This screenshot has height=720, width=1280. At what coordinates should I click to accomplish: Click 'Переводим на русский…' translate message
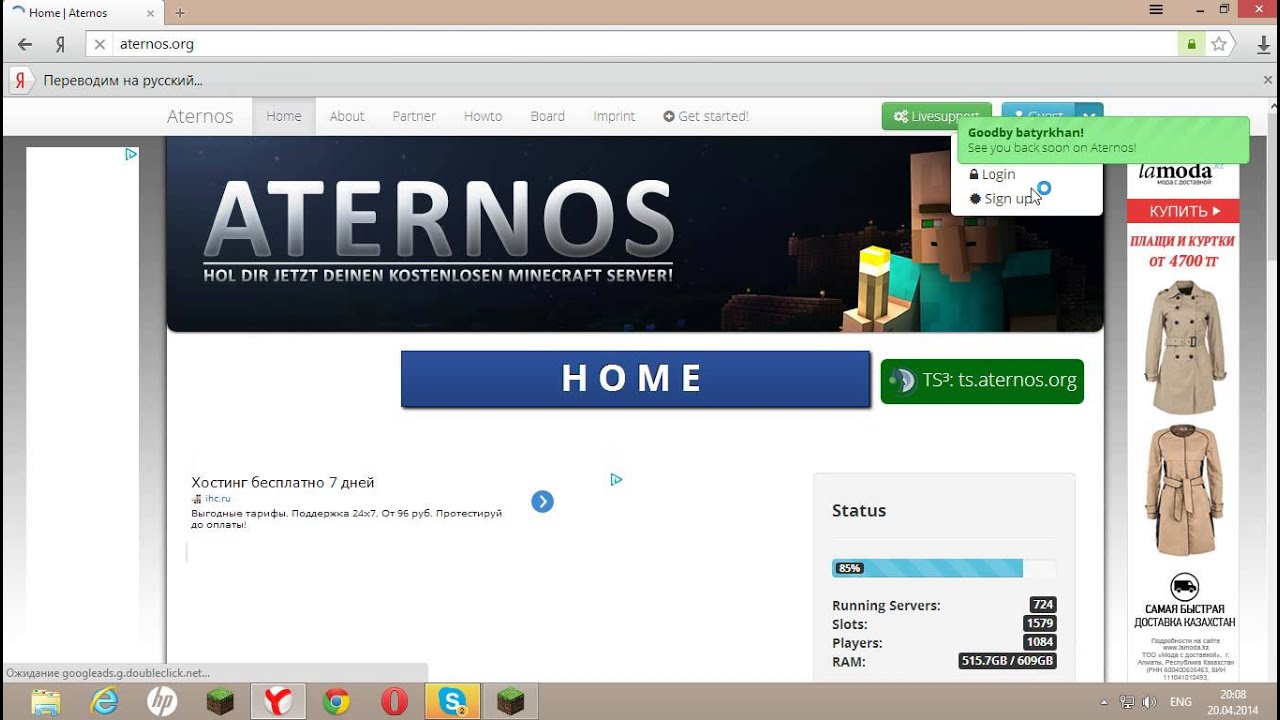click(123, 80)
